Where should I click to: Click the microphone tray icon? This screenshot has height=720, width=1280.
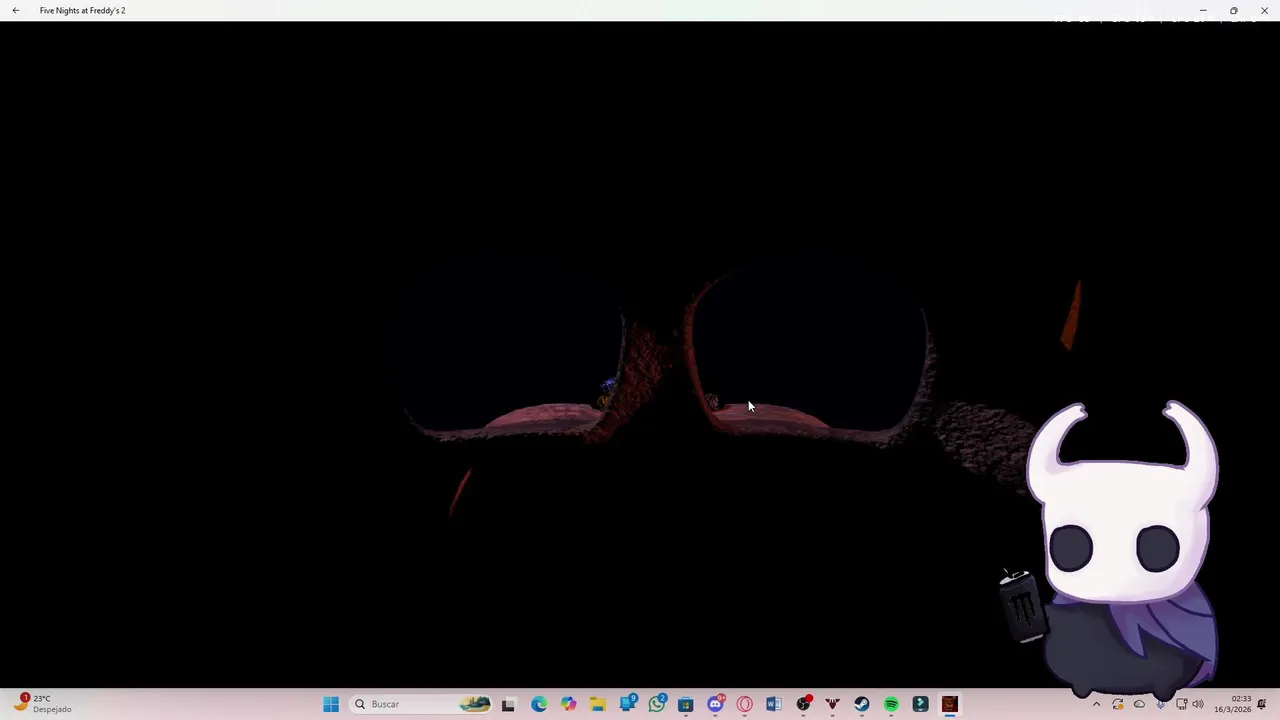pos(1160,704)
